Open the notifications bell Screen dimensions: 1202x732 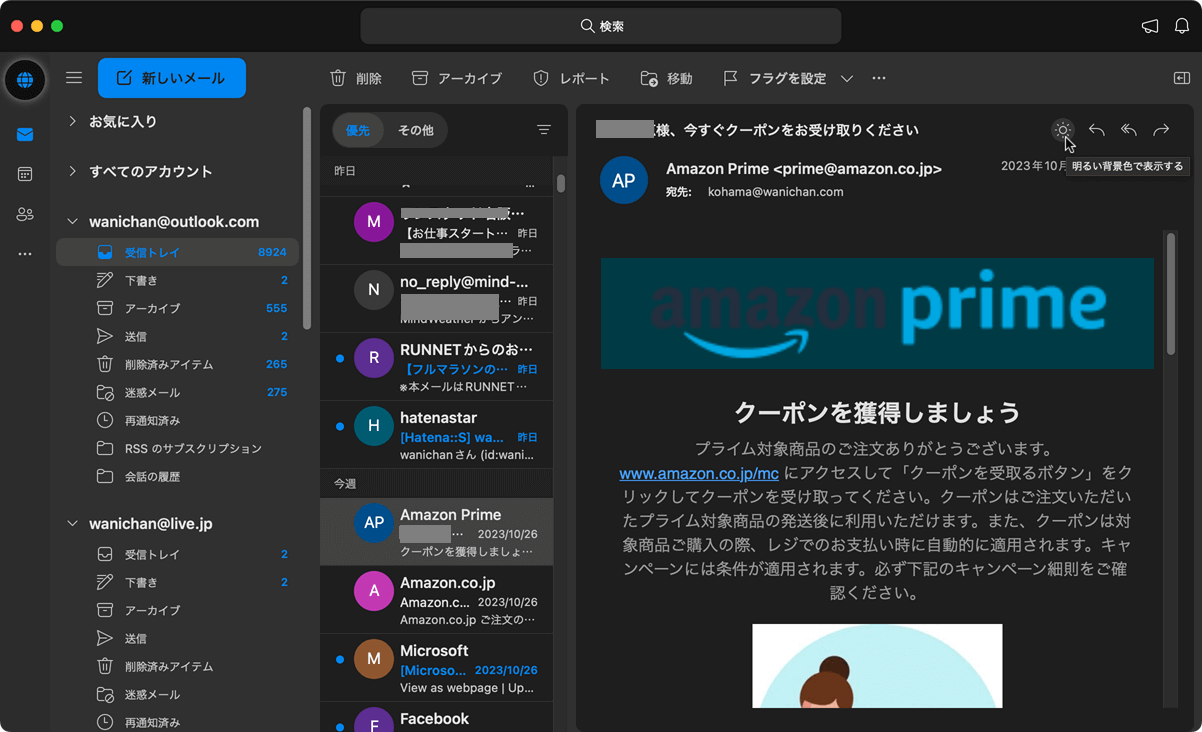1182,26
